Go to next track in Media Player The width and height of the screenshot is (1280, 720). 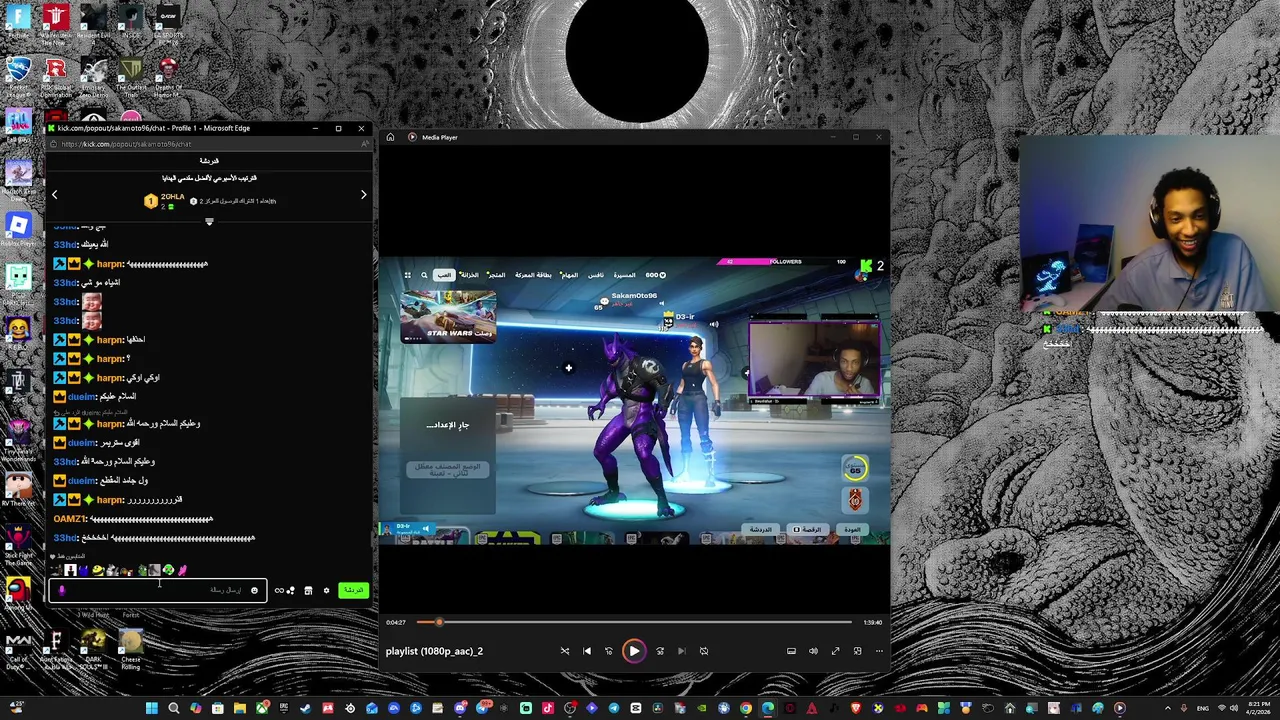coord(682,651)
